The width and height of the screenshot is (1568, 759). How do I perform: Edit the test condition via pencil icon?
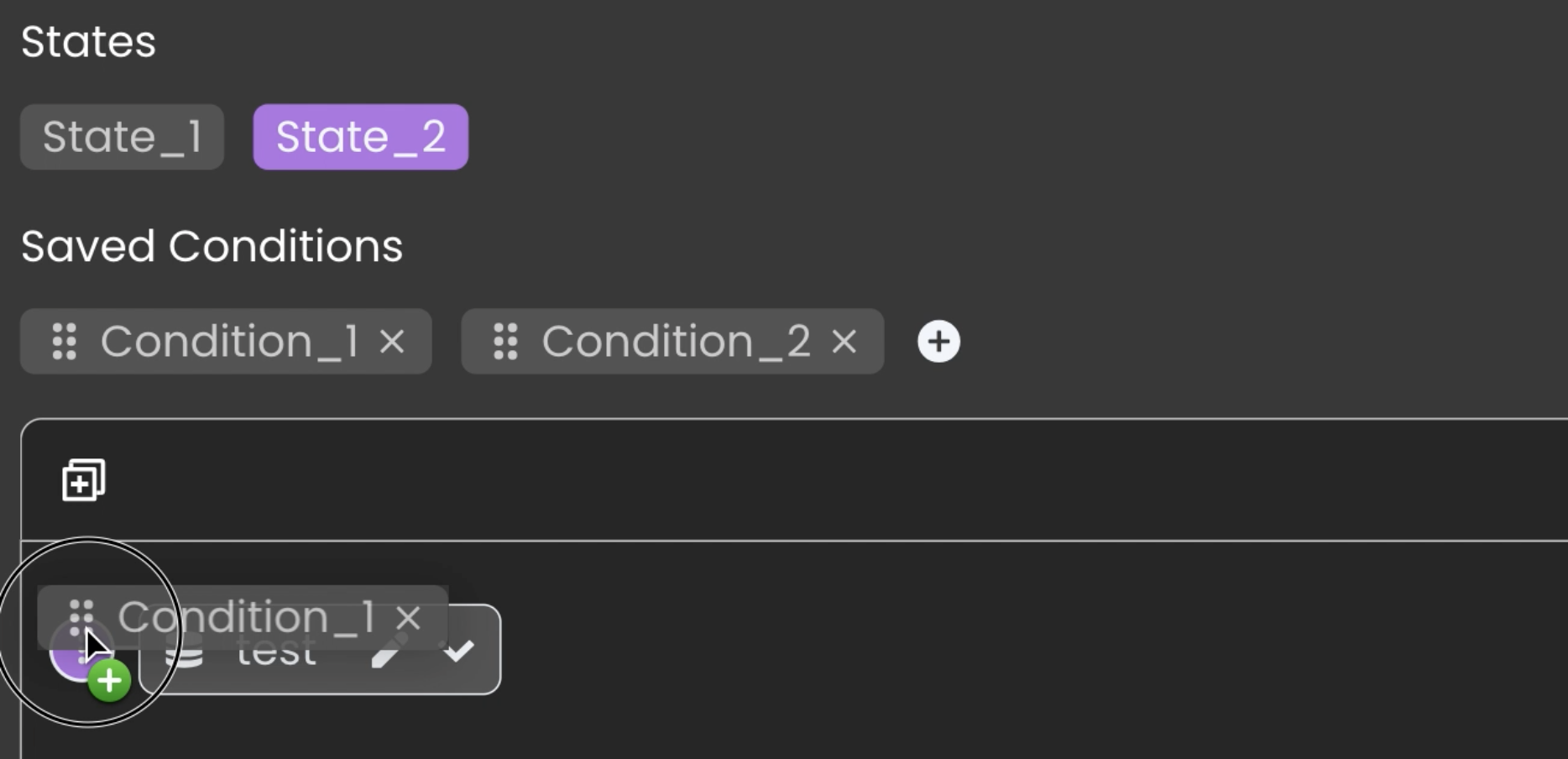pyautogui.click(x=389, y=652)
